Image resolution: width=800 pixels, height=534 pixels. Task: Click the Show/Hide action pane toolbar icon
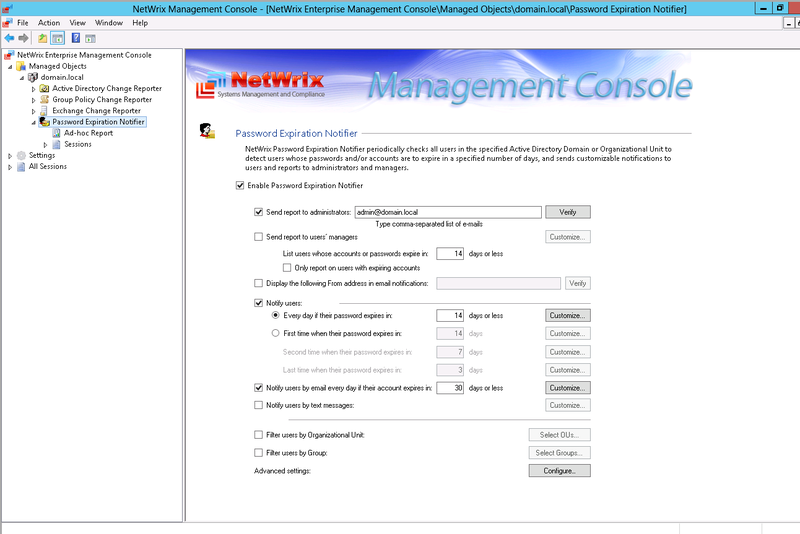click(90, 38)
